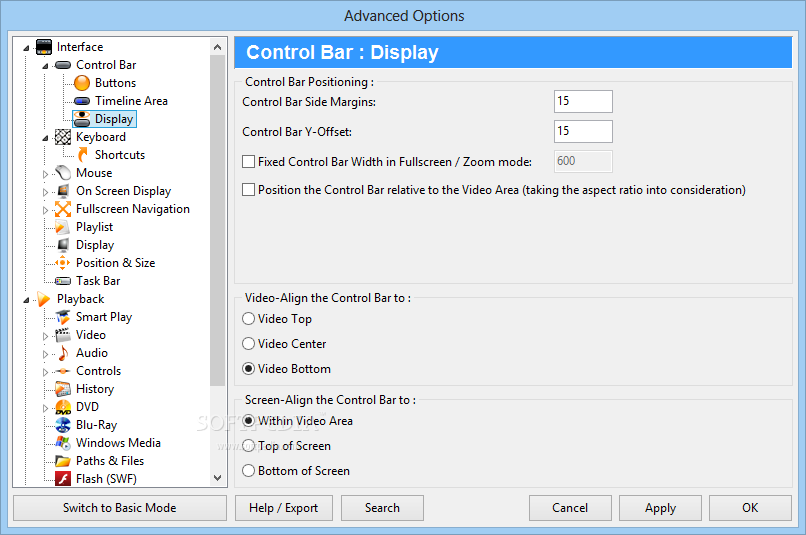Click the Timeline Area icon
This screenshot has height=535, width=806.
[82, 101]
